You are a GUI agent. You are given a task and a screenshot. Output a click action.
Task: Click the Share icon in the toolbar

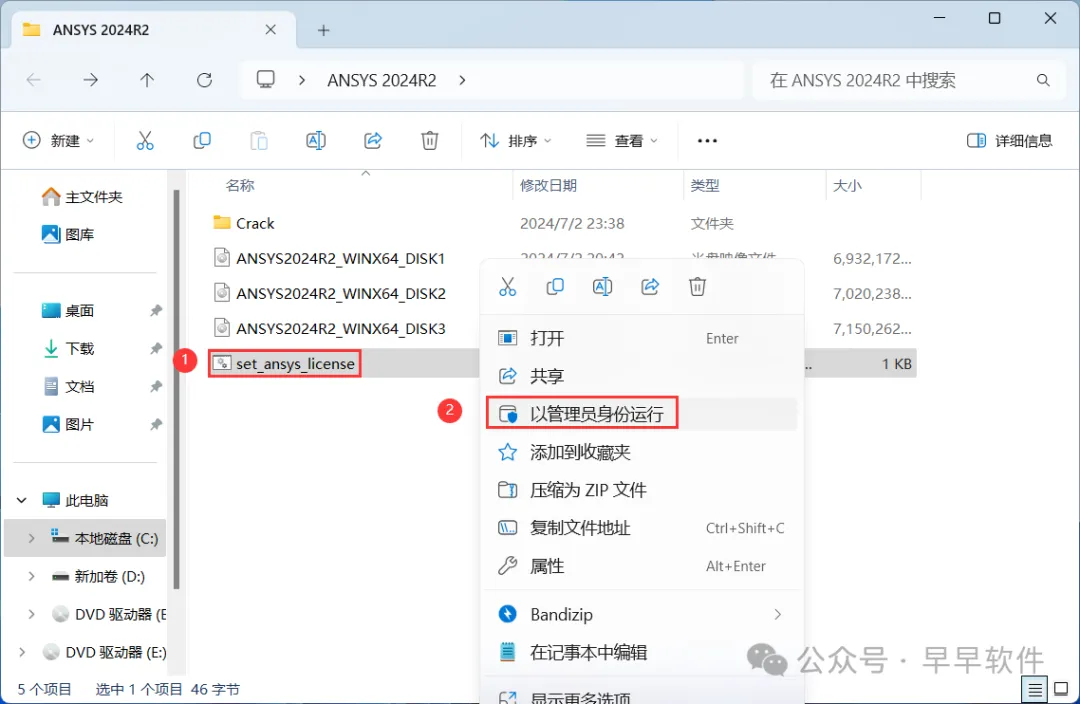(x=373, y=141)
